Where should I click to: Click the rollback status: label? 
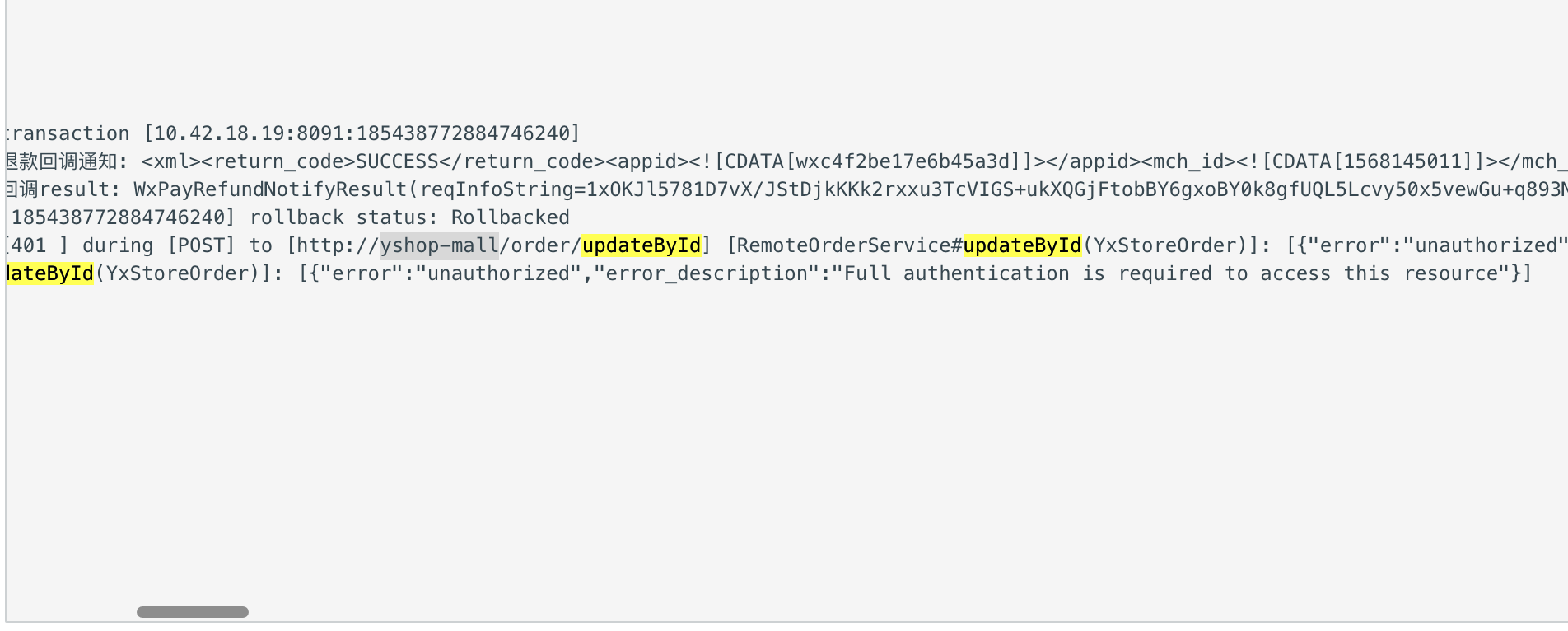pos(343,217)
